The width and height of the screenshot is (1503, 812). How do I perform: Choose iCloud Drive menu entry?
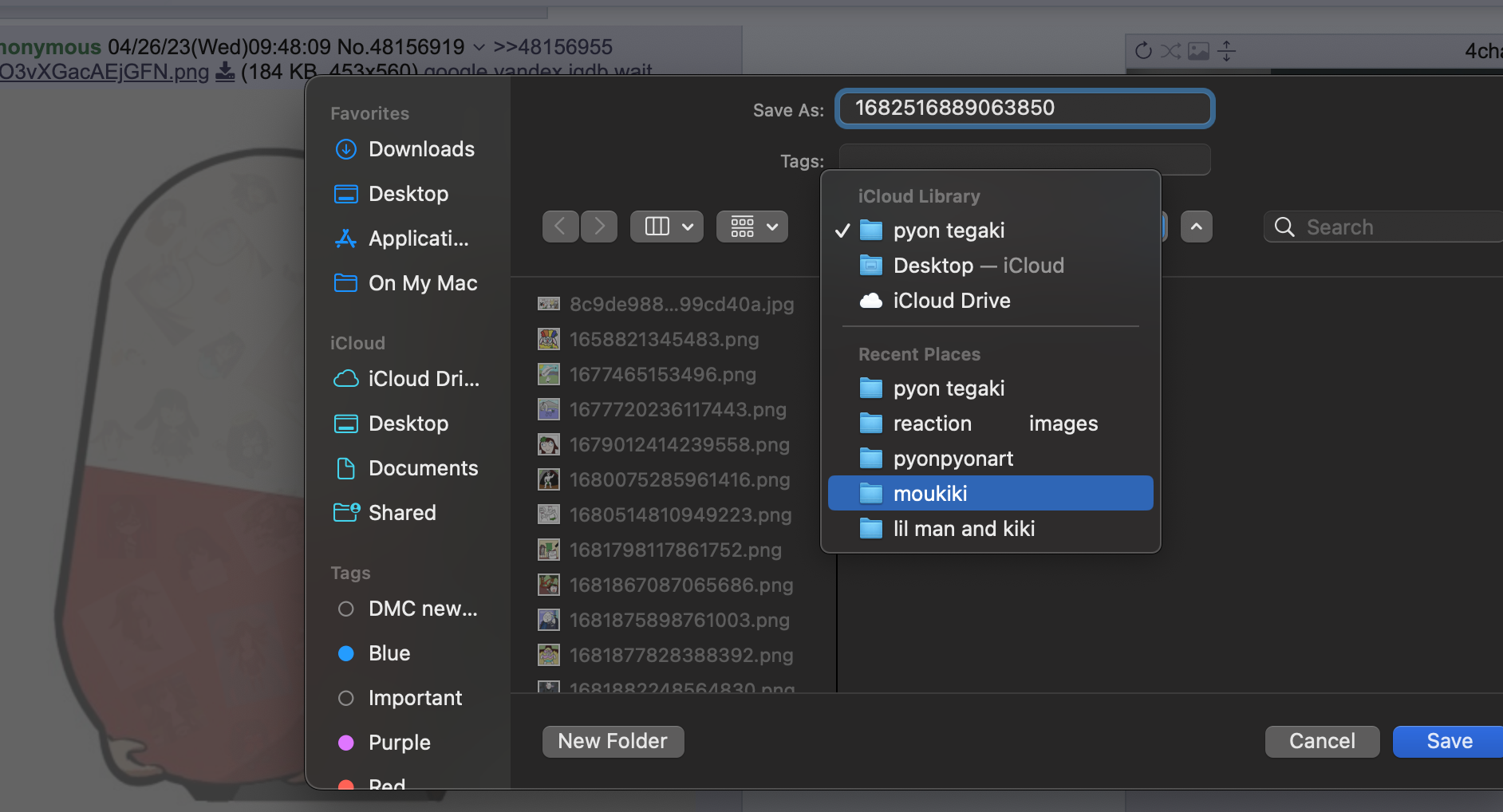(x=991, y=301)
